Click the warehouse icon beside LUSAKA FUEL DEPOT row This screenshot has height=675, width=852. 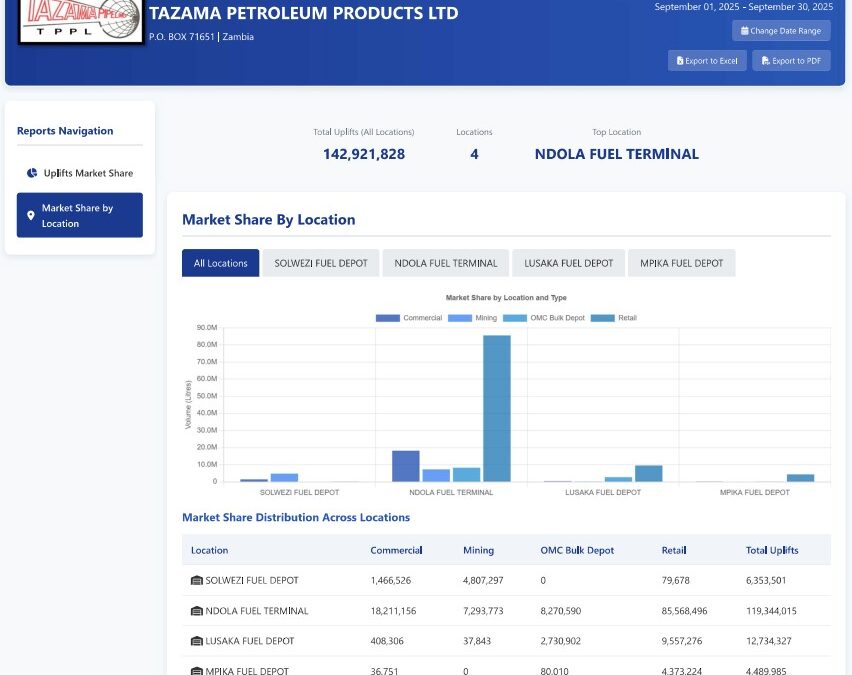196,640
